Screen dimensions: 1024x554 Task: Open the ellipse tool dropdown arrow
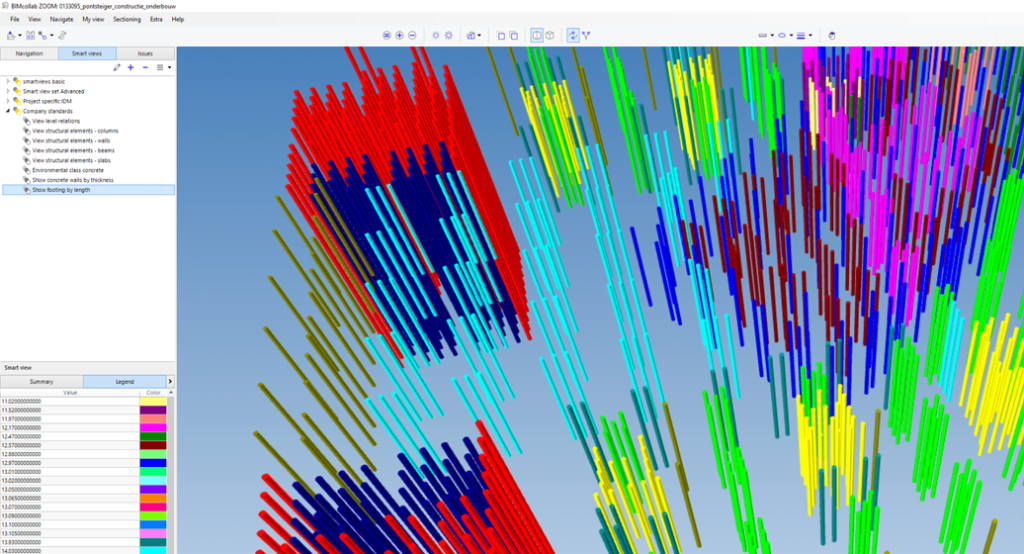[791, 35]
